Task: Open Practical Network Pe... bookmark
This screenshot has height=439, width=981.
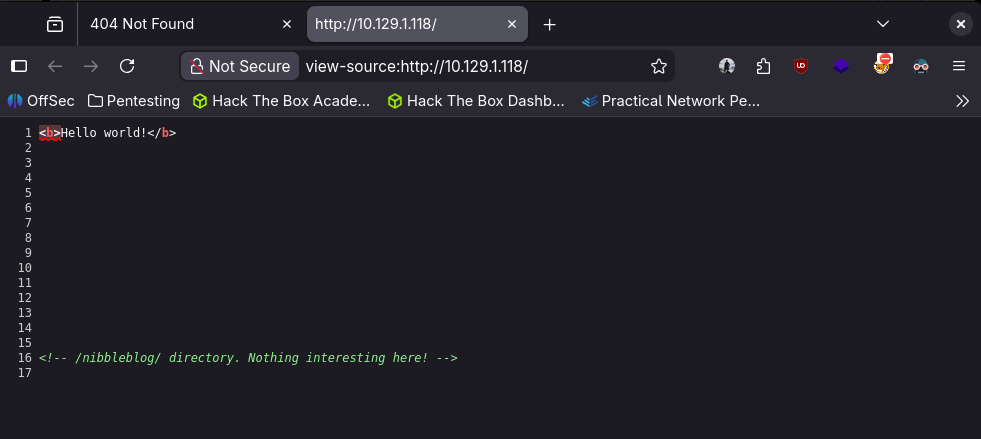Action: click(670, 100)
